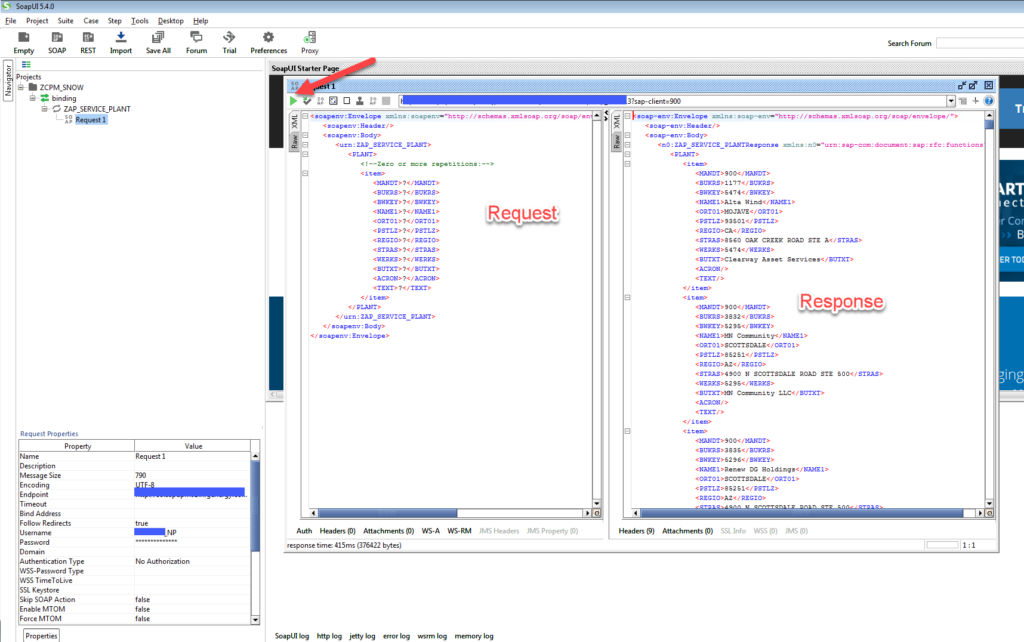Viewport: 1024px width, 642px height.
Task: Click the SOAP icon beside Request 1
Action: point(69,120)
